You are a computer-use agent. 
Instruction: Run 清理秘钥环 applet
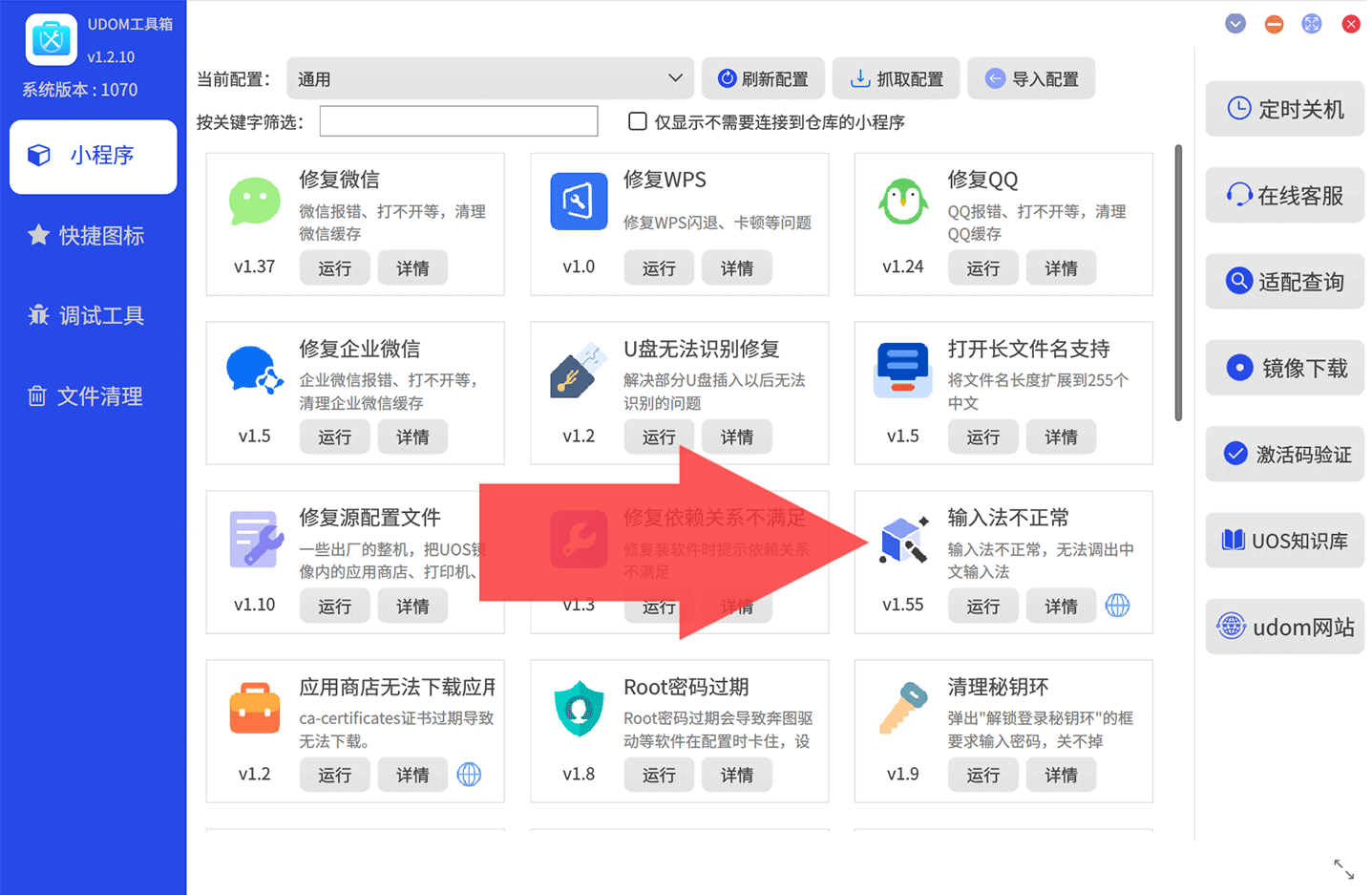982,775
